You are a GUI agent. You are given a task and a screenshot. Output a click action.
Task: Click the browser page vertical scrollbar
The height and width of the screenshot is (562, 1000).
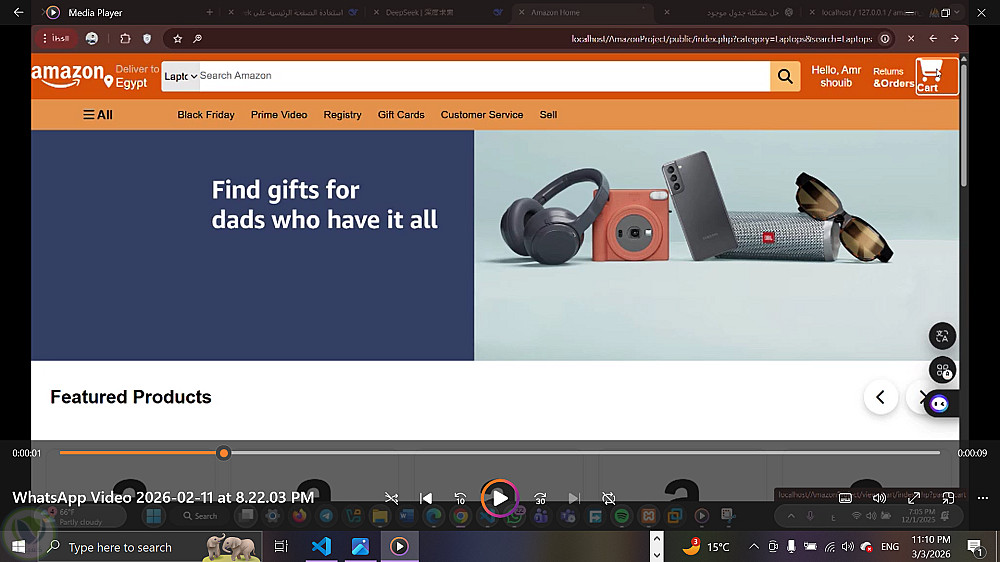[964, 124]
